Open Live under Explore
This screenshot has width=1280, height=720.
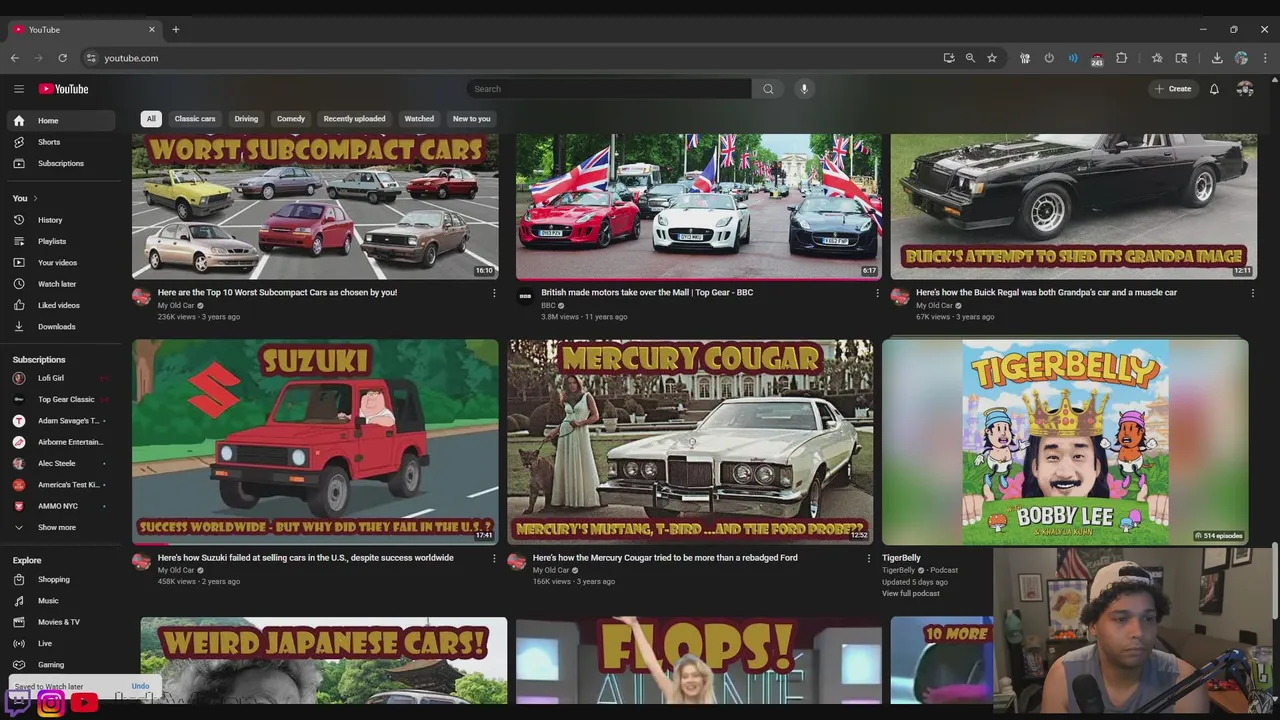pos(62,643)
